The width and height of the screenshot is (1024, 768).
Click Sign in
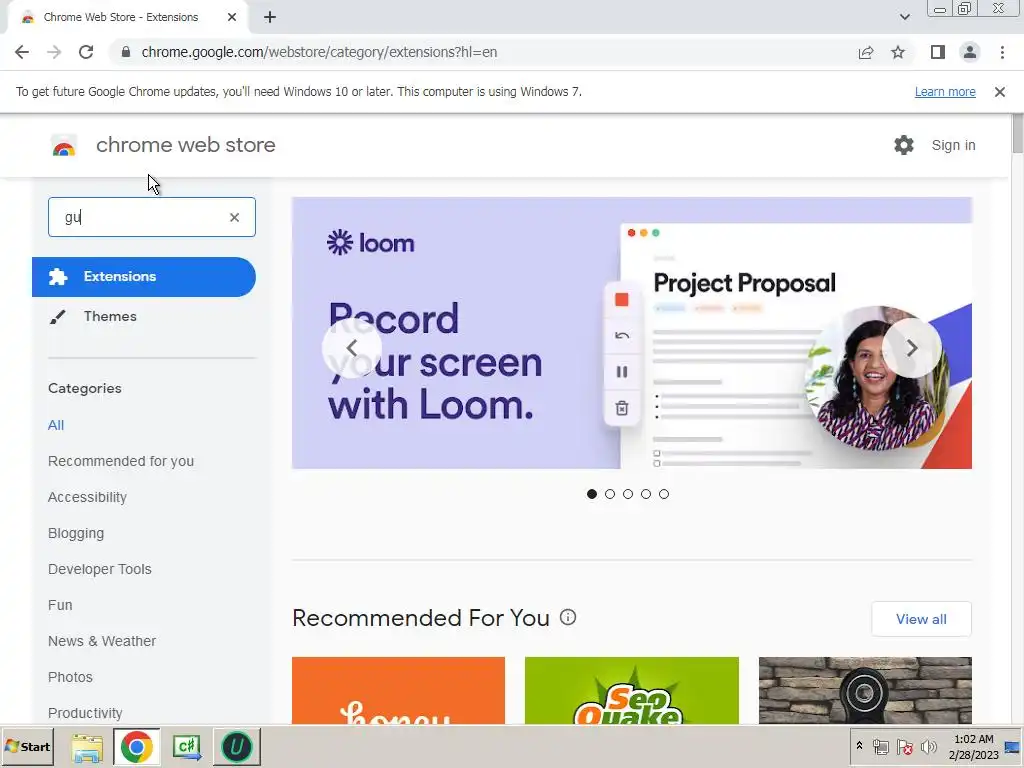pos(953,145)
